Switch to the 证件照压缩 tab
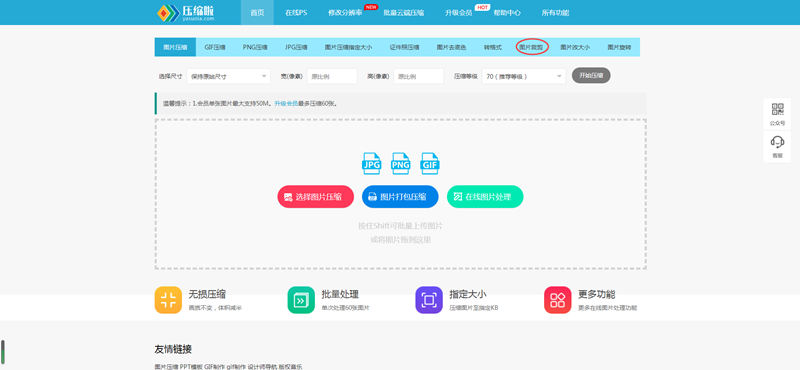Screen dimensions: 800x370 pos(405,47)
